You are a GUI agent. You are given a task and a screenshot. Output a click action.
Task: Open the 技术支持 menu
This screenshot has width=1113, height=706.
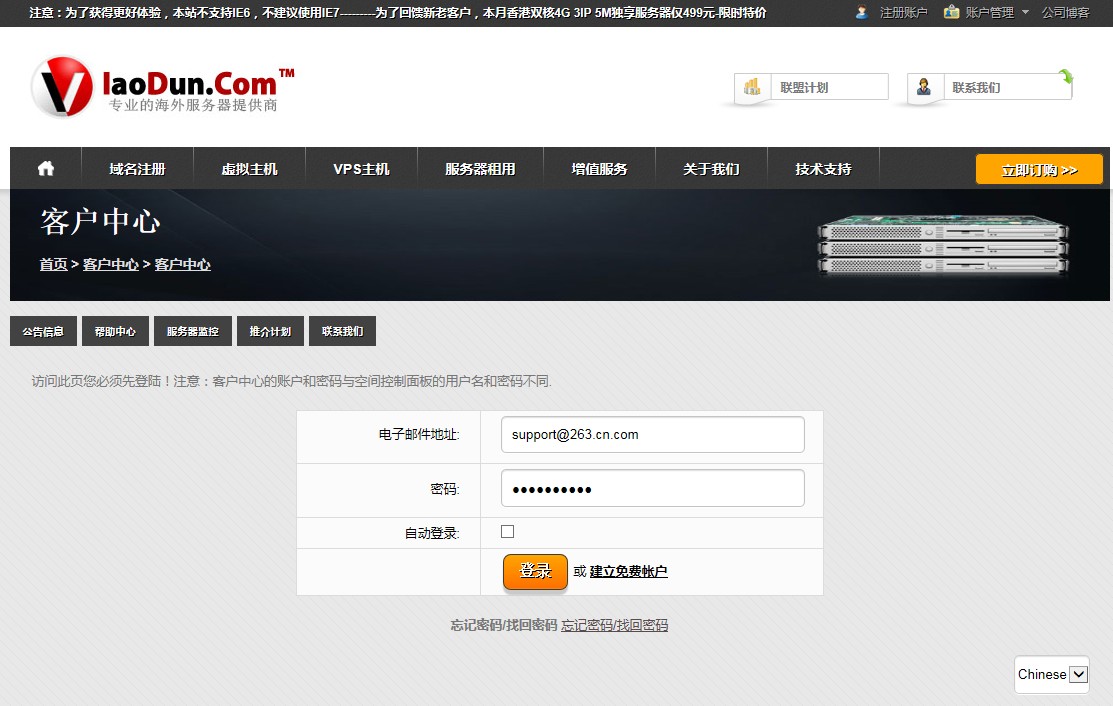823,168
